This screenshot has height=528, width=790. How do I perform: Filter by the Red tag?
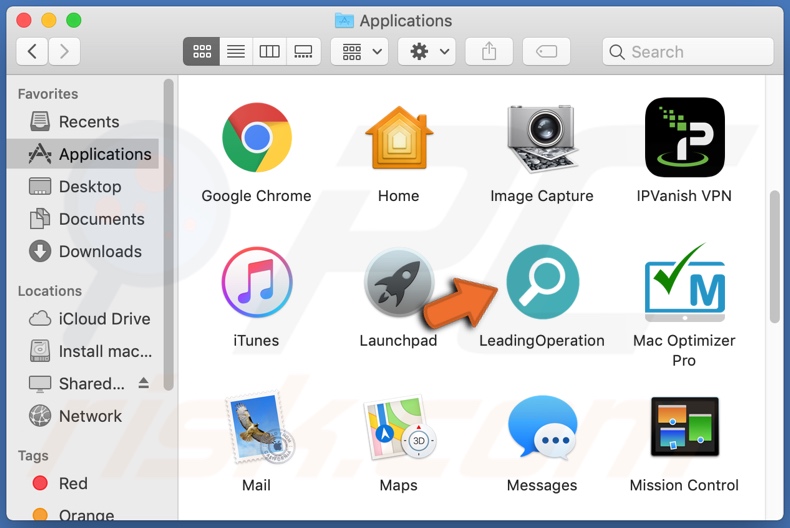click(83, 483)
